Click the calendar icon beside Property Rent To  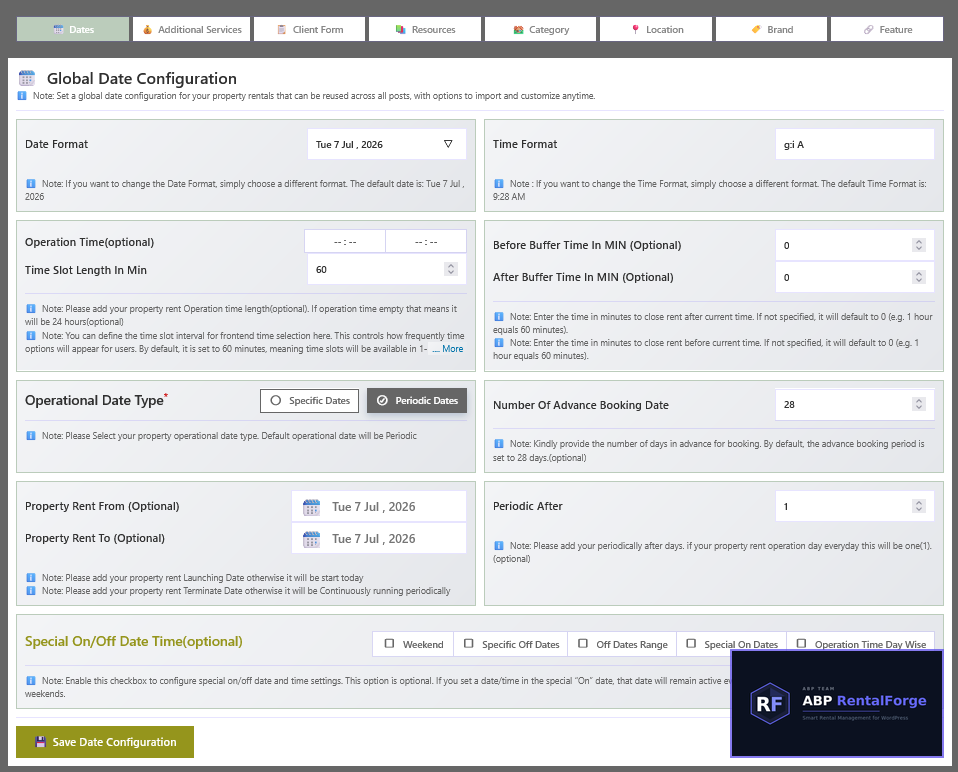click(x=312, y=539)
